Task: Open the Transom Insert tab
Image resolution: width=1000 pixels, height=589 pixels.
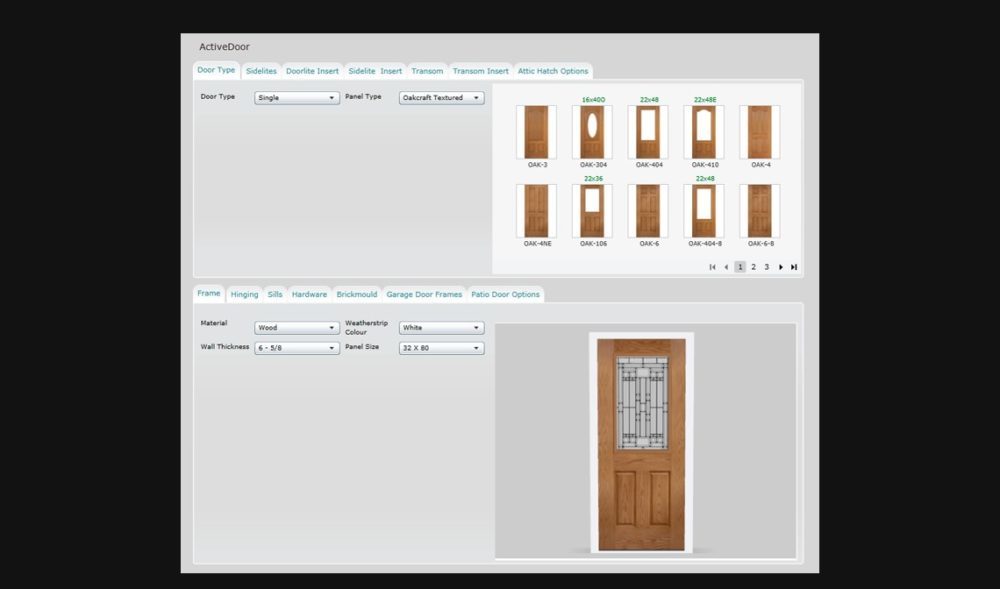Action: point(480,71)
